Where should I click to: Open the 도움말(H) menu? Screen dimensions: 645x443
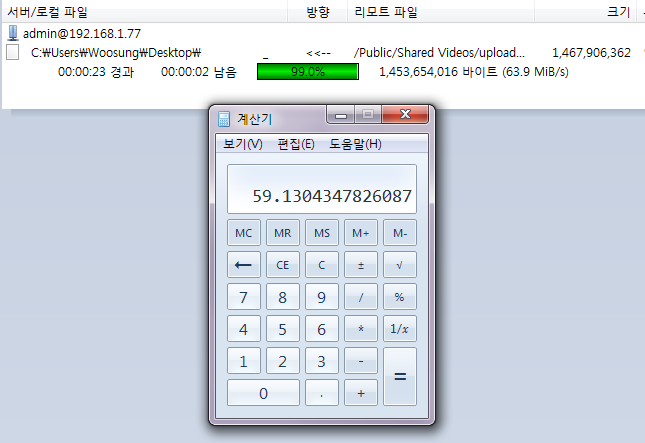coord(355,144)
